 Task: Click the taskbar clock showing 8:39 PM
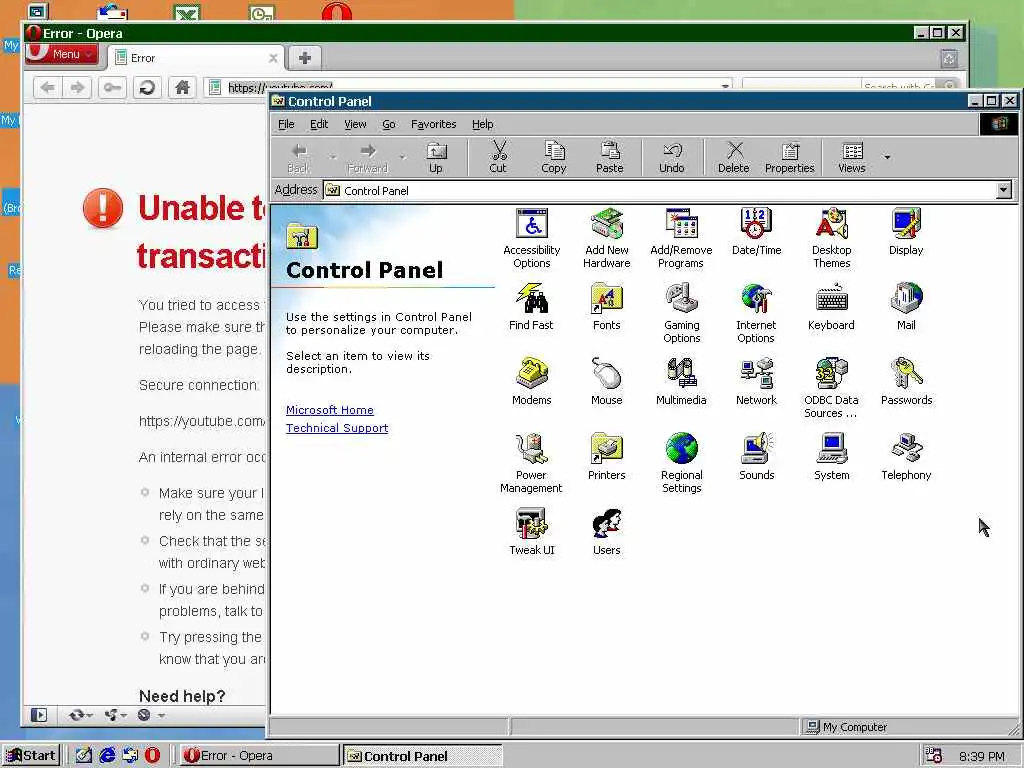pyautogui.click(x=982, y=756)
